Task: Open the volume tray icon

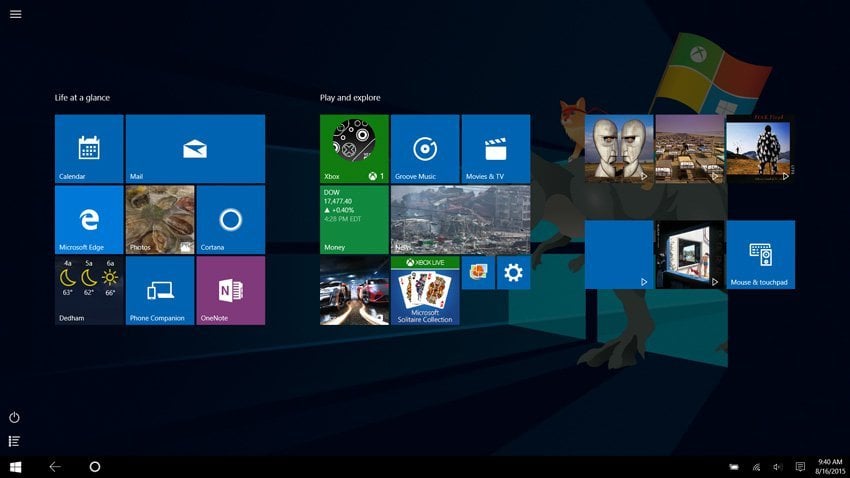Action: click(x=778, y=467)
